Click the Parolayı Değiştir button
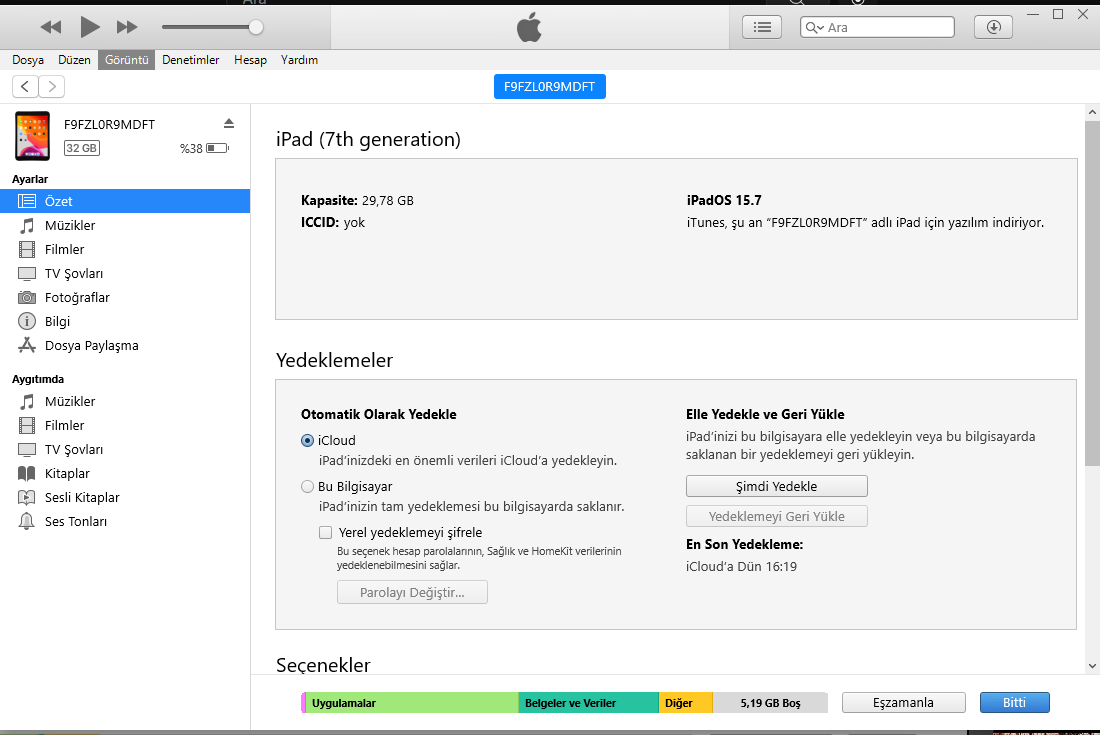Viewport: 1100px width, 735px height. pyautogui.click(x=412, y=592)
